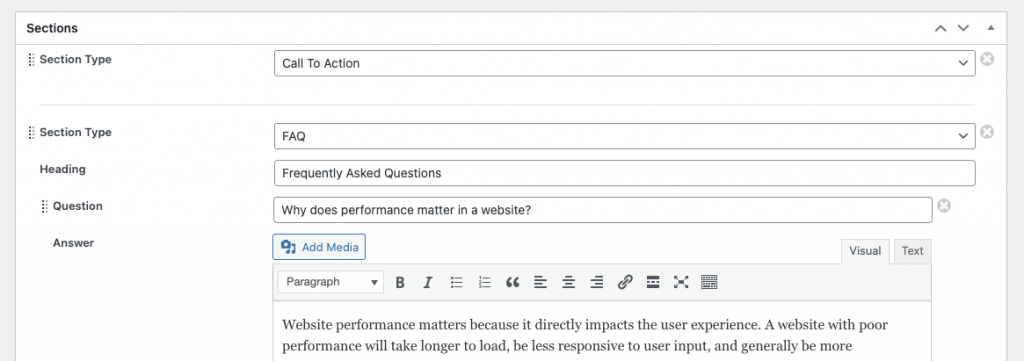Insert a bulleted list

pos(456,282)
